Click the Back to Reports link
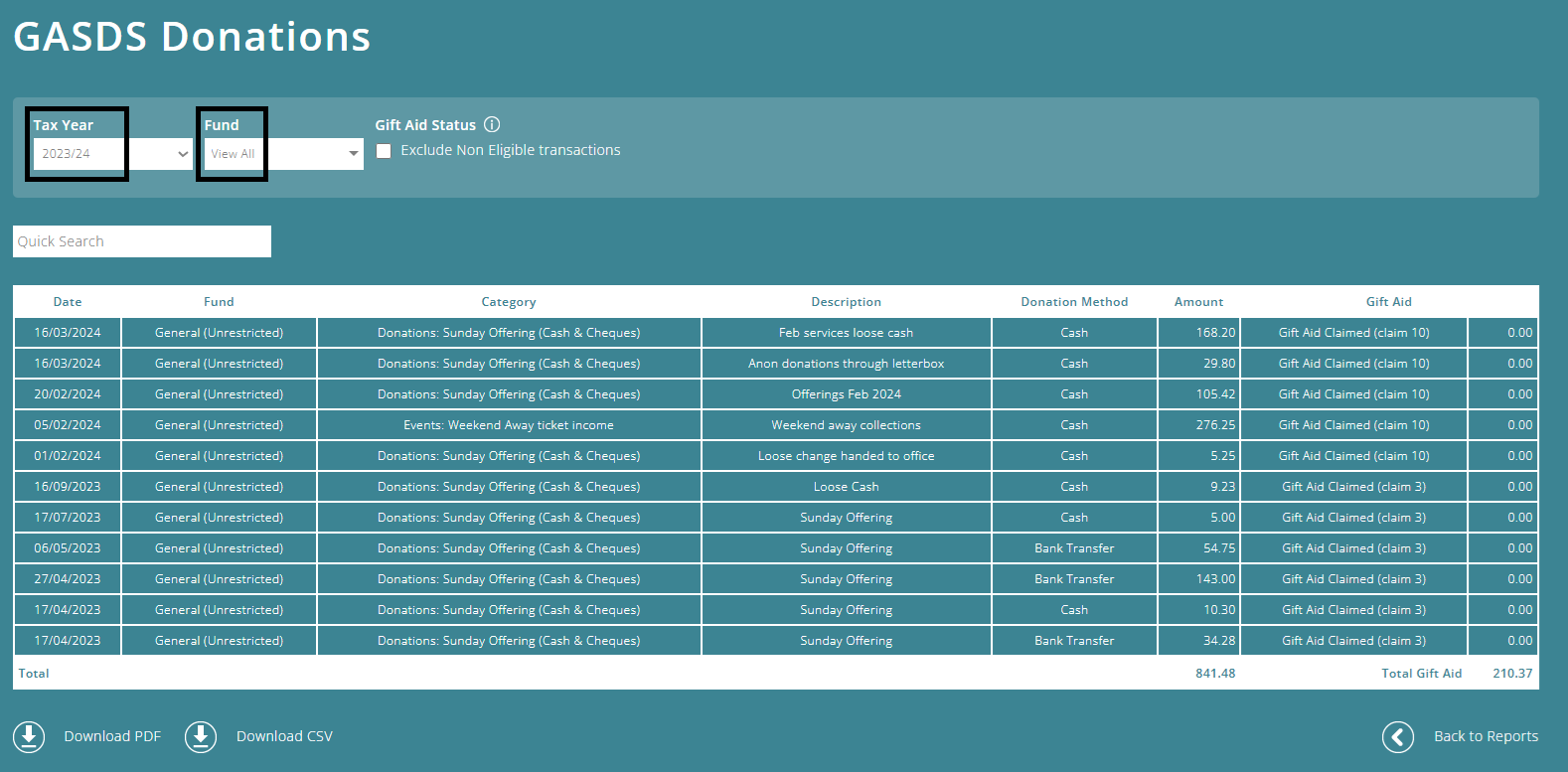The image size is (1568, 772). 1486,736
